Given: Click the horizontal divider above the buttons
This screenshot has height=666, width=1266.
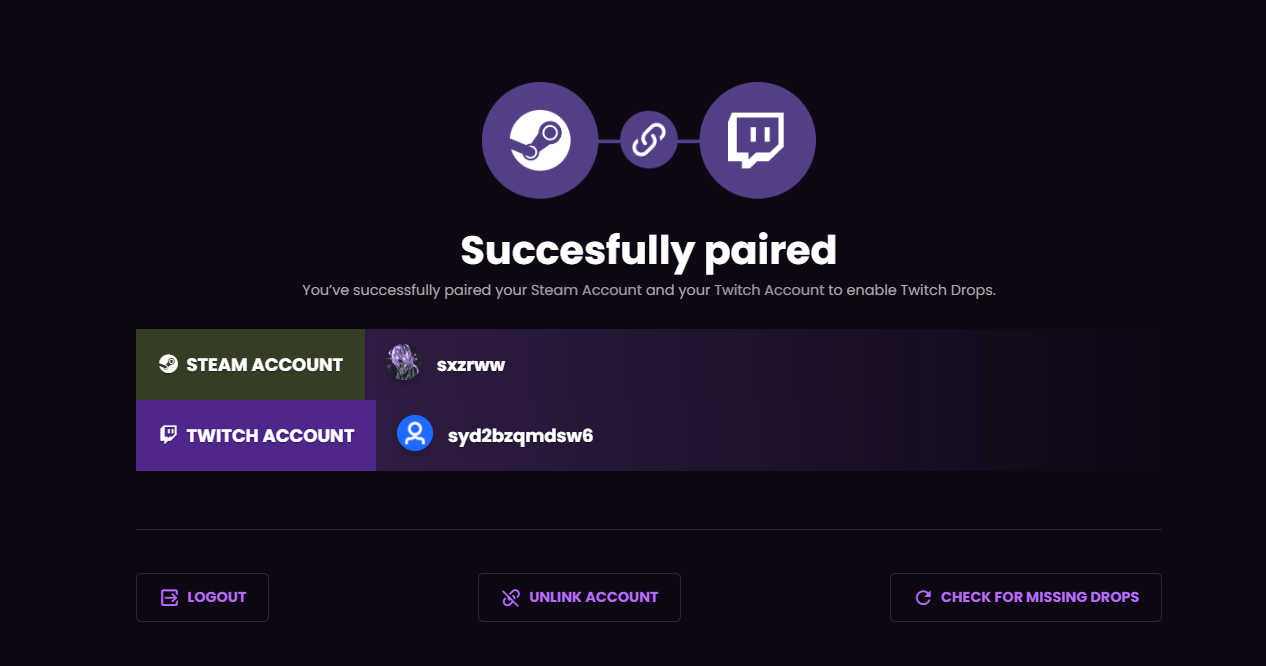Looking at the screenshot, I should click(649, 529).
